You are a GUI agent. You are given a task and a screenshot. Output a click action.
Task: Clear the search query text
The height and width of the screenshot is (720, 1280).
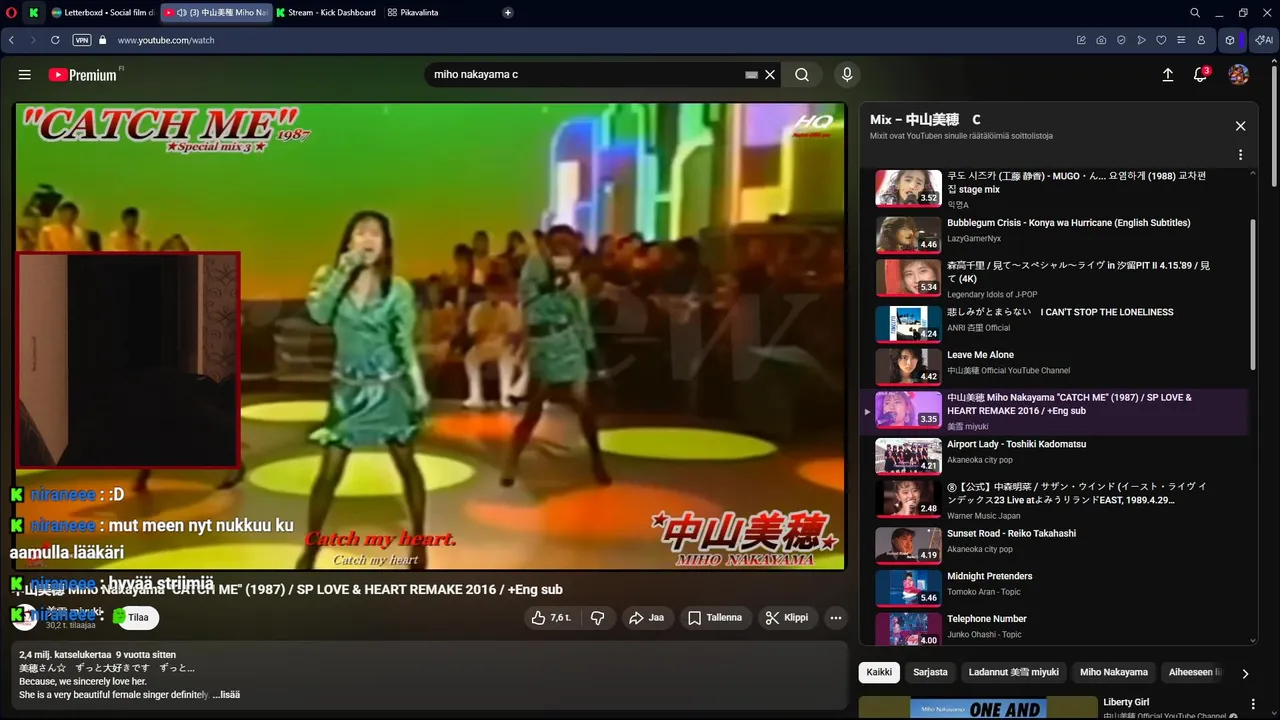[x=770, y=75]
